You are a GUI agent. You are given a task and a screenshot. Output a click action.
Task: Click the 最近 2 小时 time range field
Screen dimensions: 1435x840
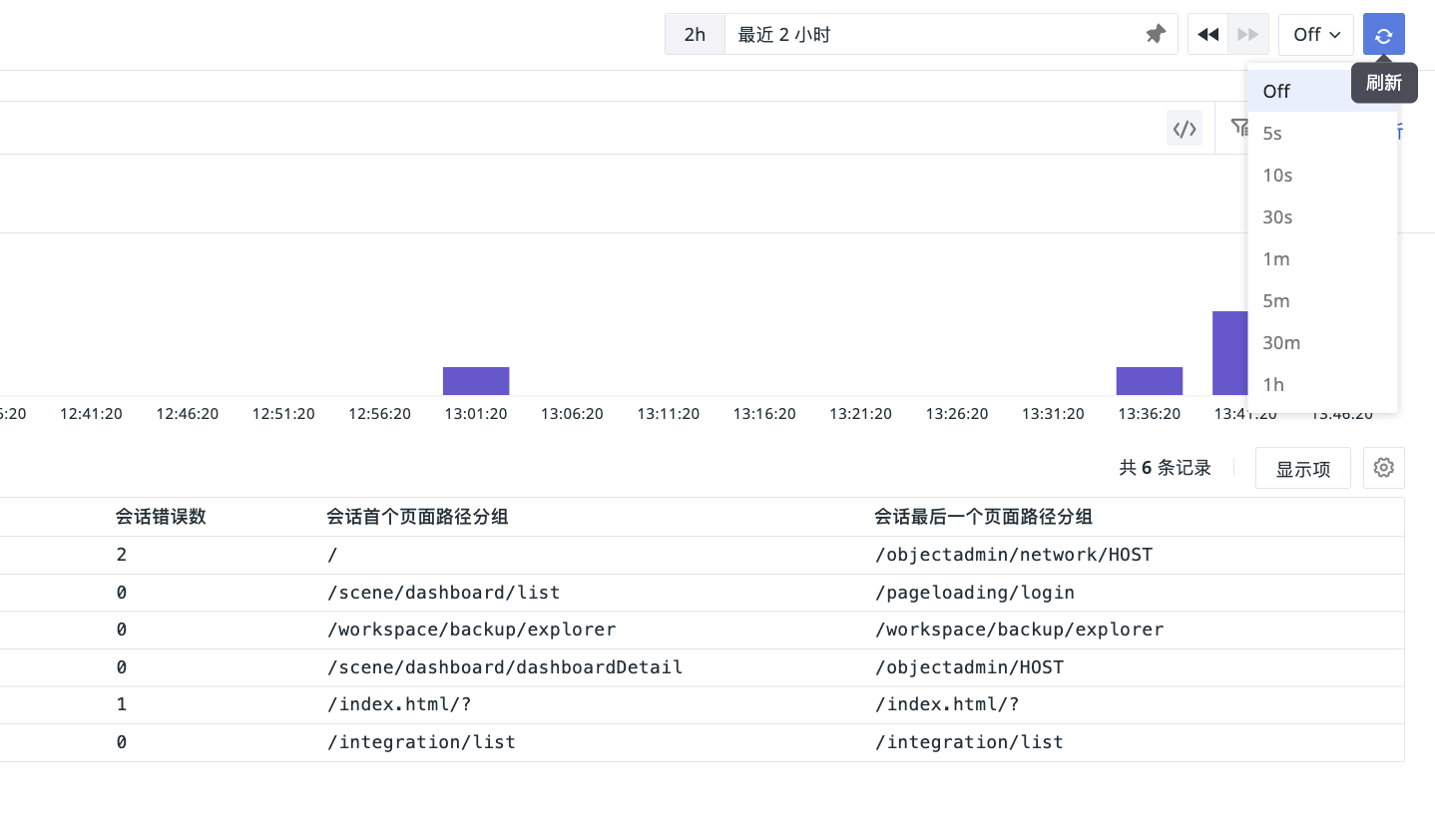point(928,35)
